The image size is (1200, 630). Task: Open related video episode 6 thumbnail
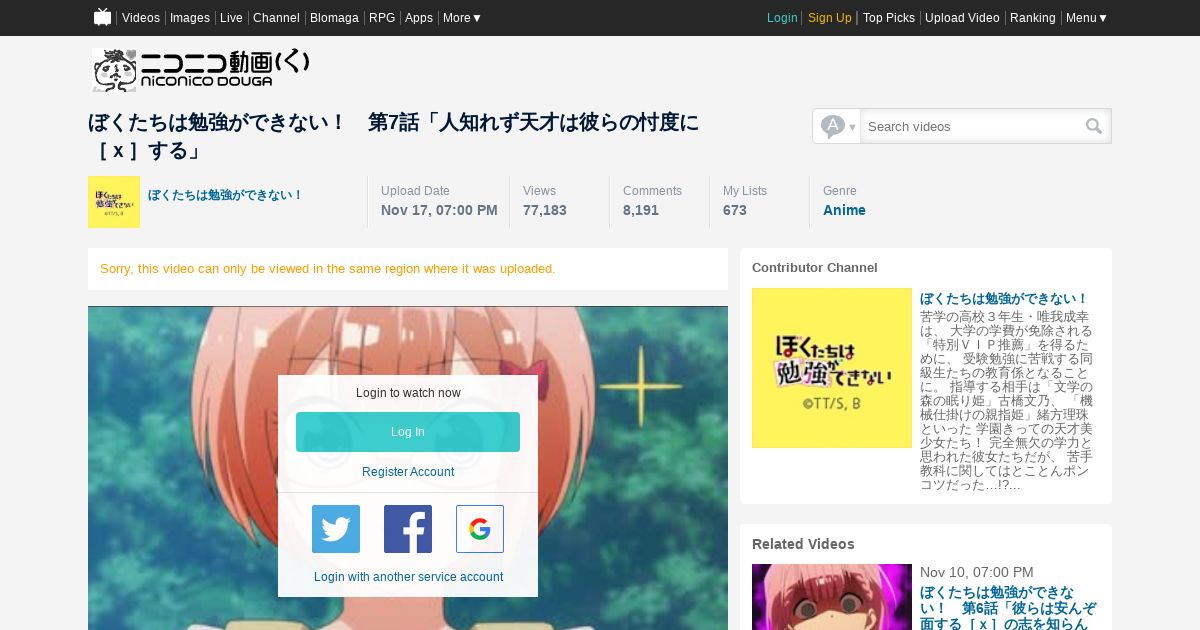[832, 597]
